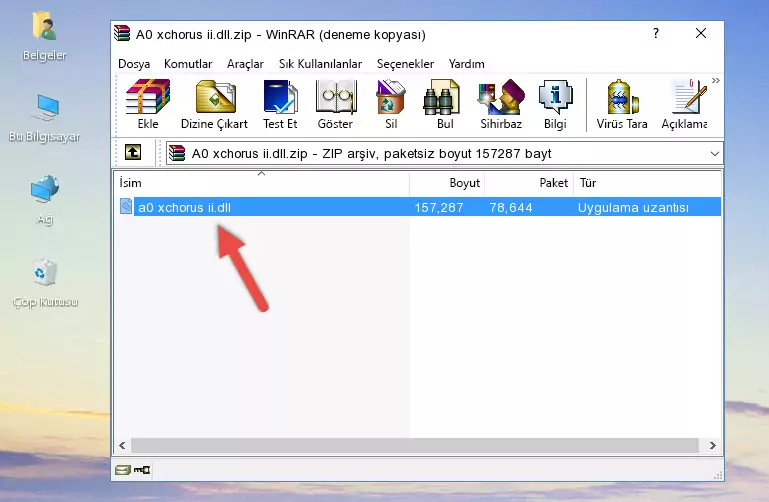
Task: Go up one folder level
Action: 133,152
